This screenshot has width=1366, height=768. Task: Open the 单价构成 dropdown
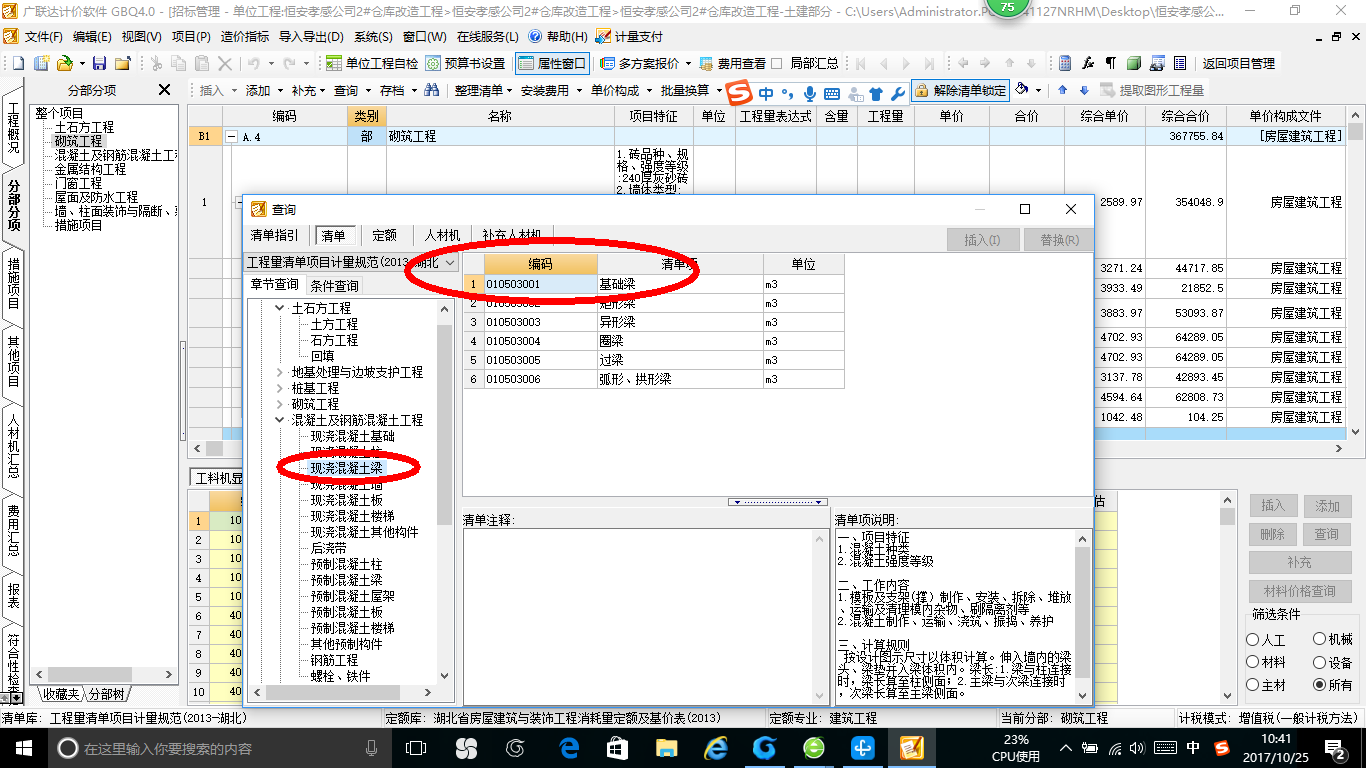click(620, 90)
